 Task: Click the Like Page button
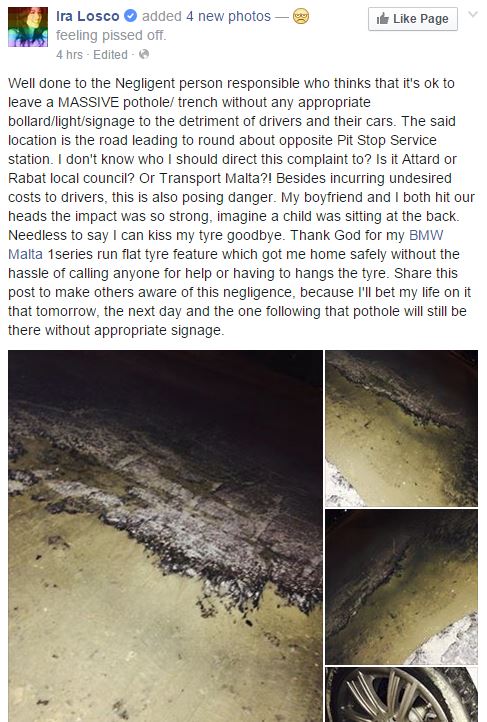tap(412, 19)
